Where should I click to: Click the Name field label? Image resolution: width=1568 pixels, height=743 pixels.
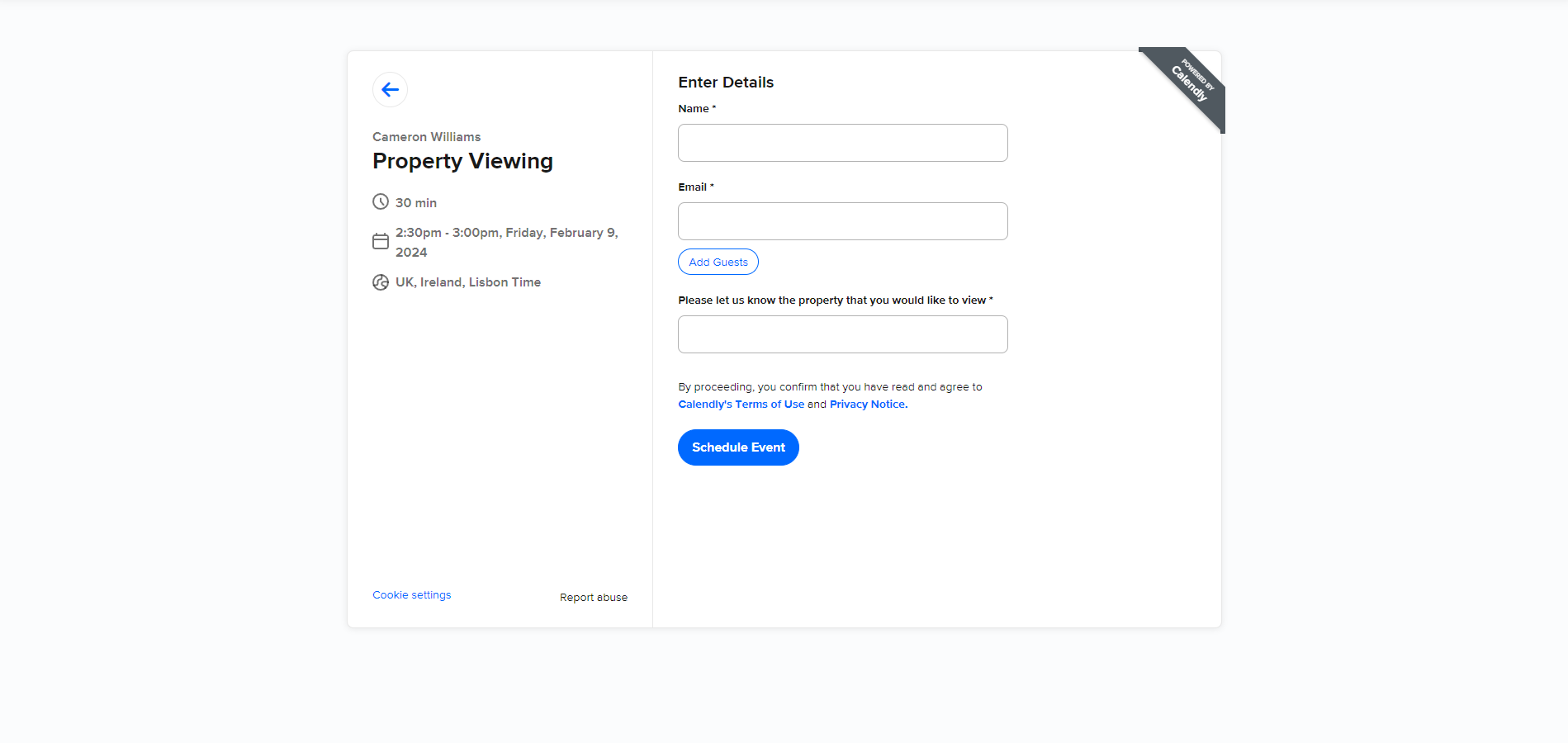point(697,109)
